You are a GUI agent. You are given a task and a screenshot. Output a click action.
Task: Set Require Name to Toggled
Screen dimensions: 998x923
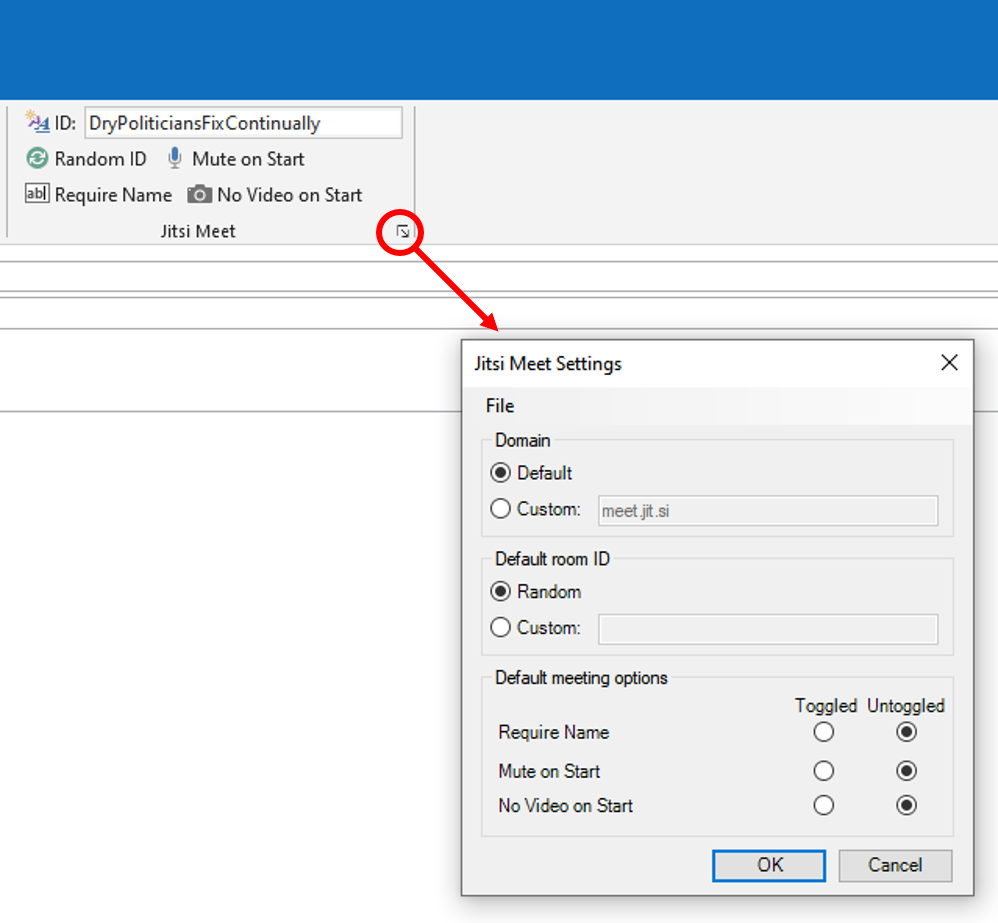point(824,732)
